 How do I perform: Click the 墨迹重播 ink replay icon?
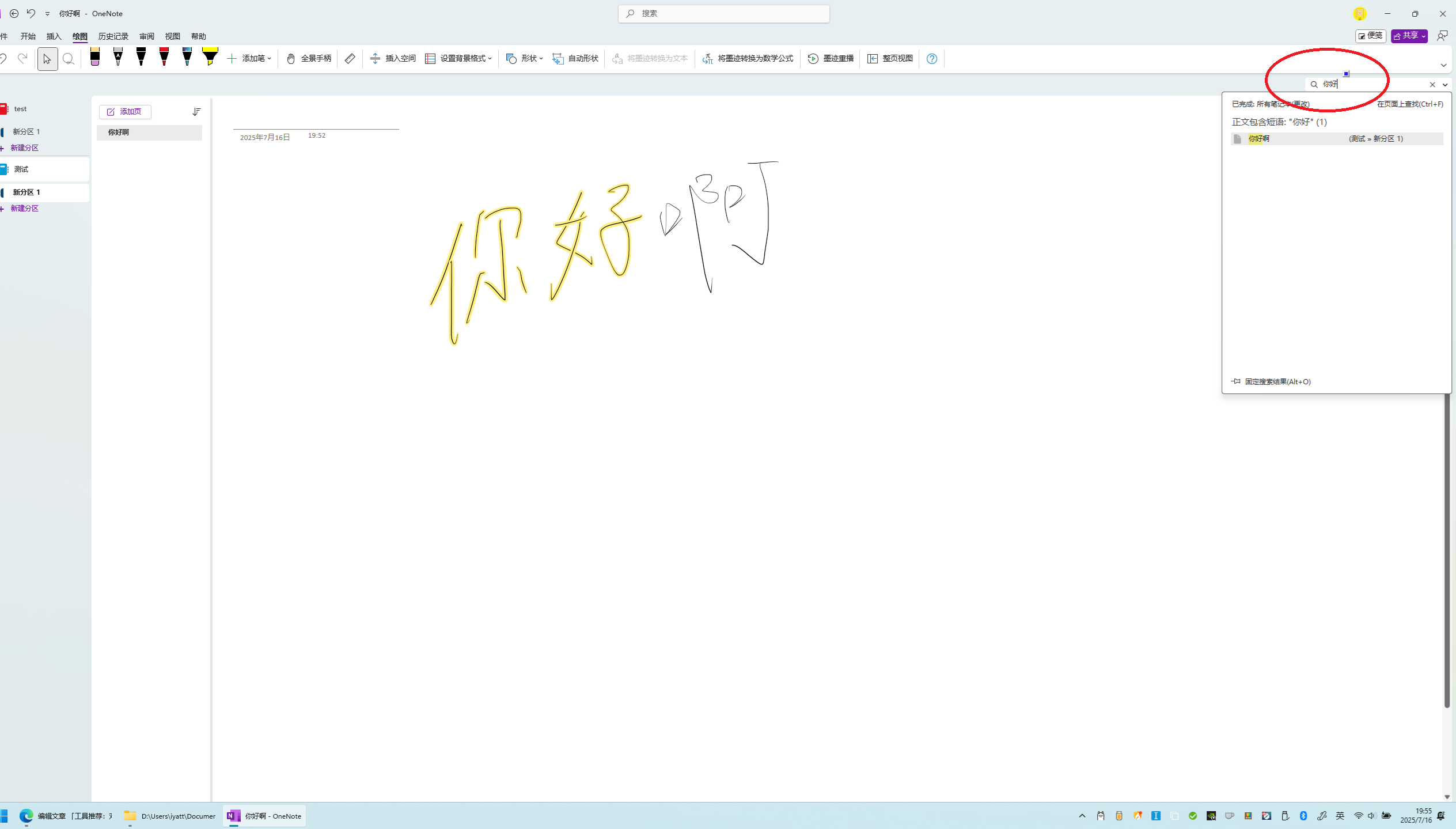pyautogui.click(x=813, y=58)
